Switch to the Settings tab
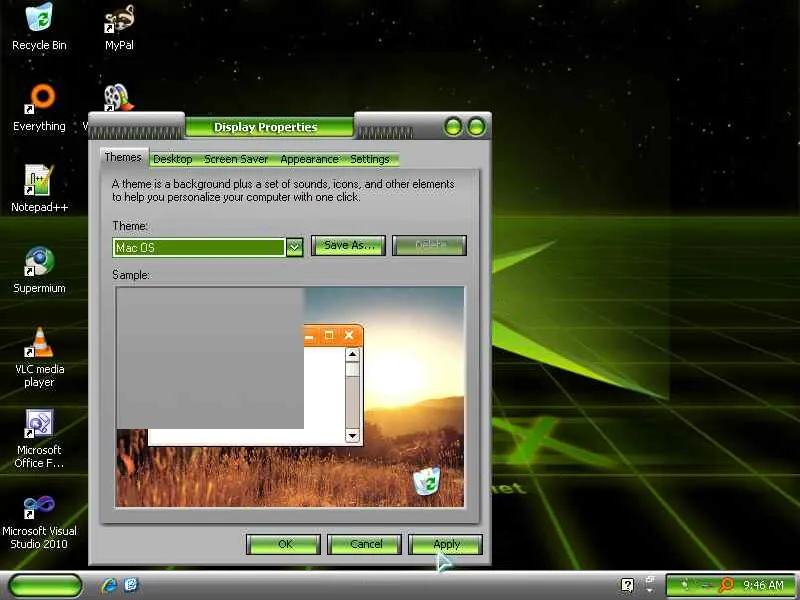800x600 pixels. pos(370,159)
